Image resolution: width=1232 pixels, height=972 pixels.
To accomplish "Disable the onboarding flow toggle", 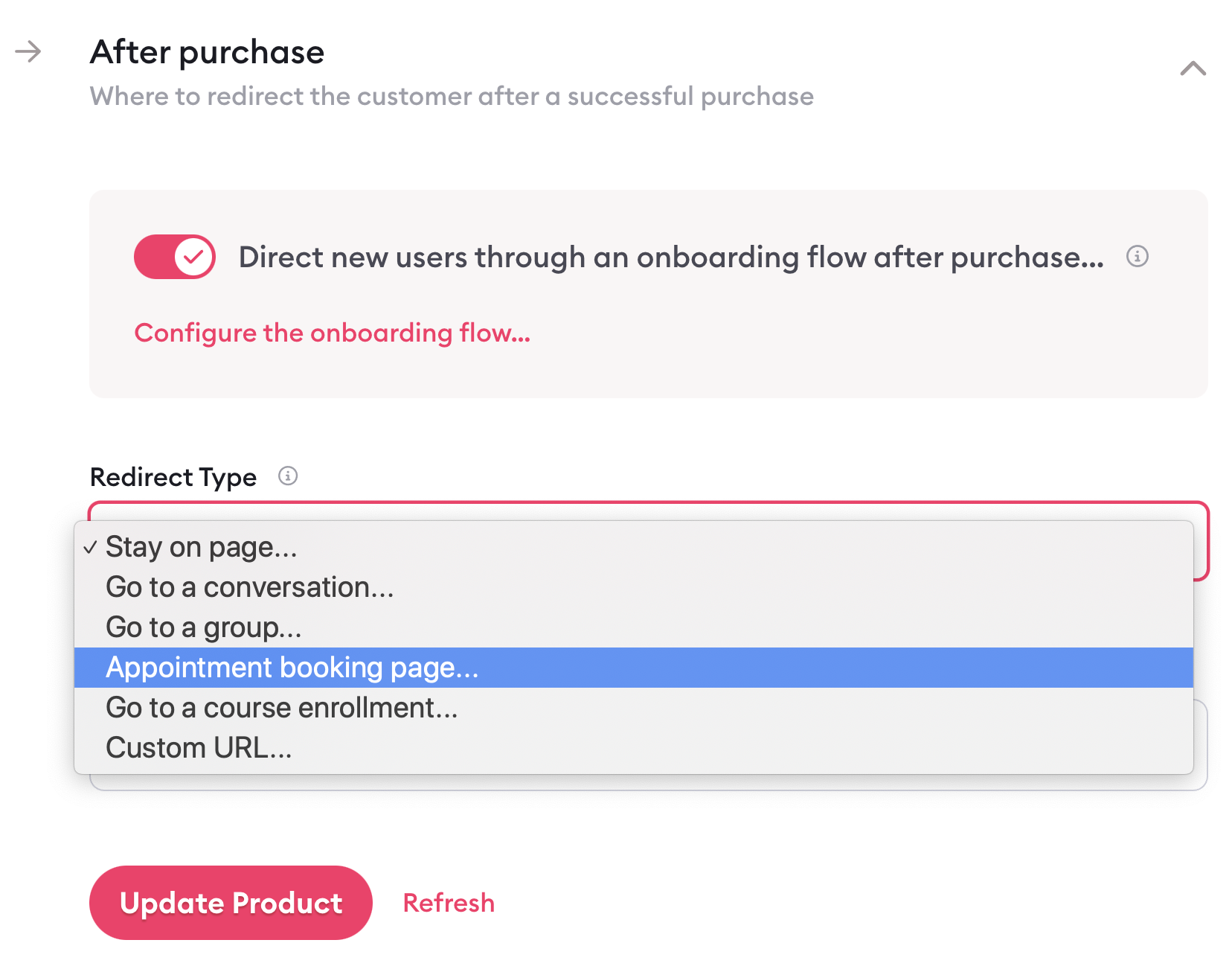I will (x=175, y=257).
